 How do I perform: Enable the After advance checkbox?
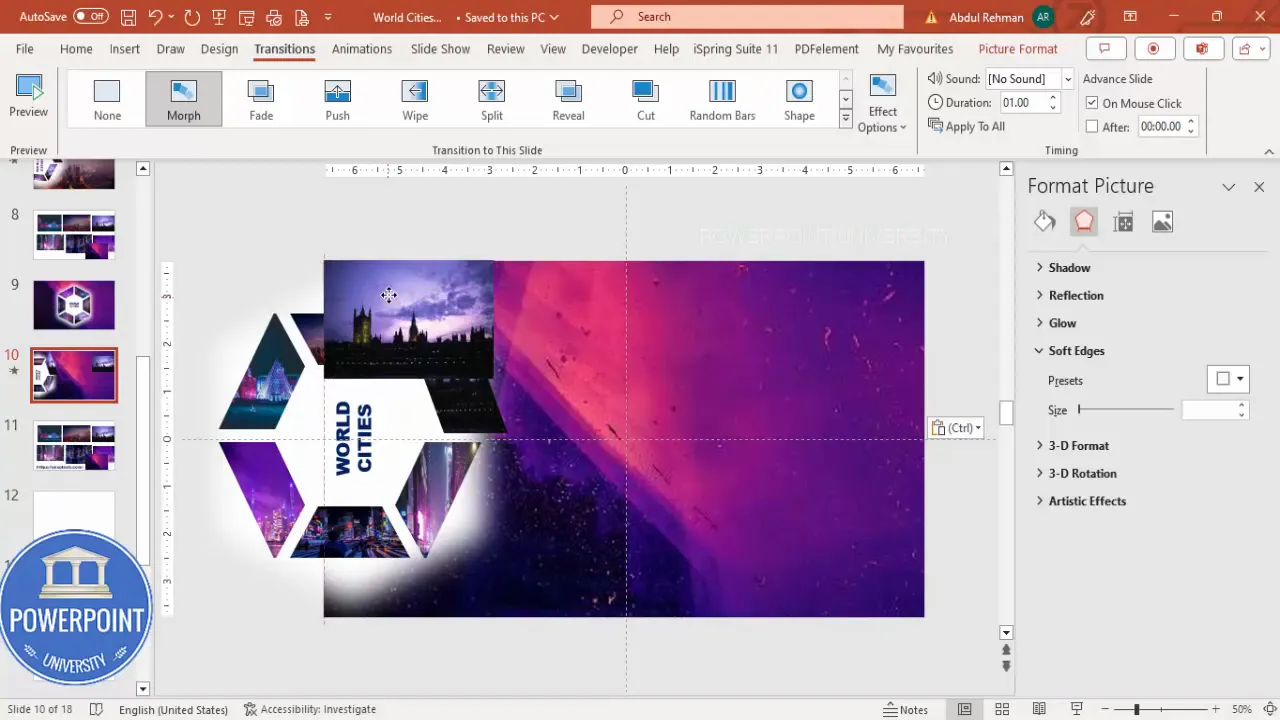point(1092,127)
